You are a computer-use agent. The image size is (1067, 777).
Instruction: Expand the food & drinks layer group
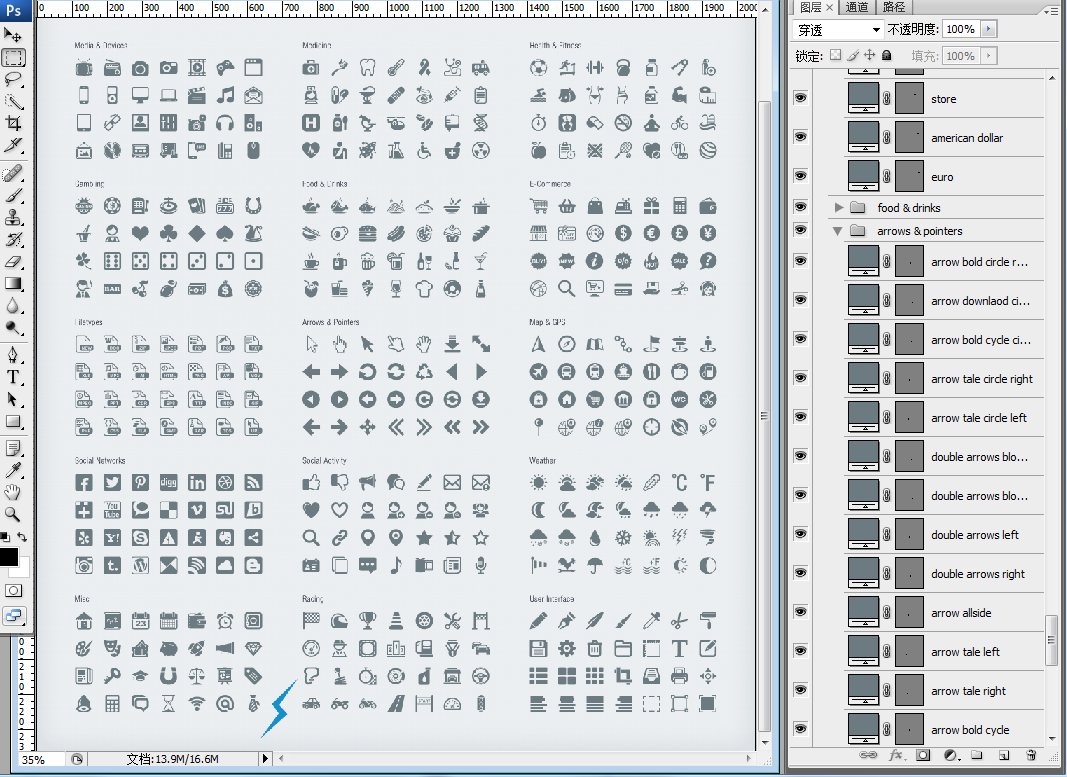tap(839, 208)
